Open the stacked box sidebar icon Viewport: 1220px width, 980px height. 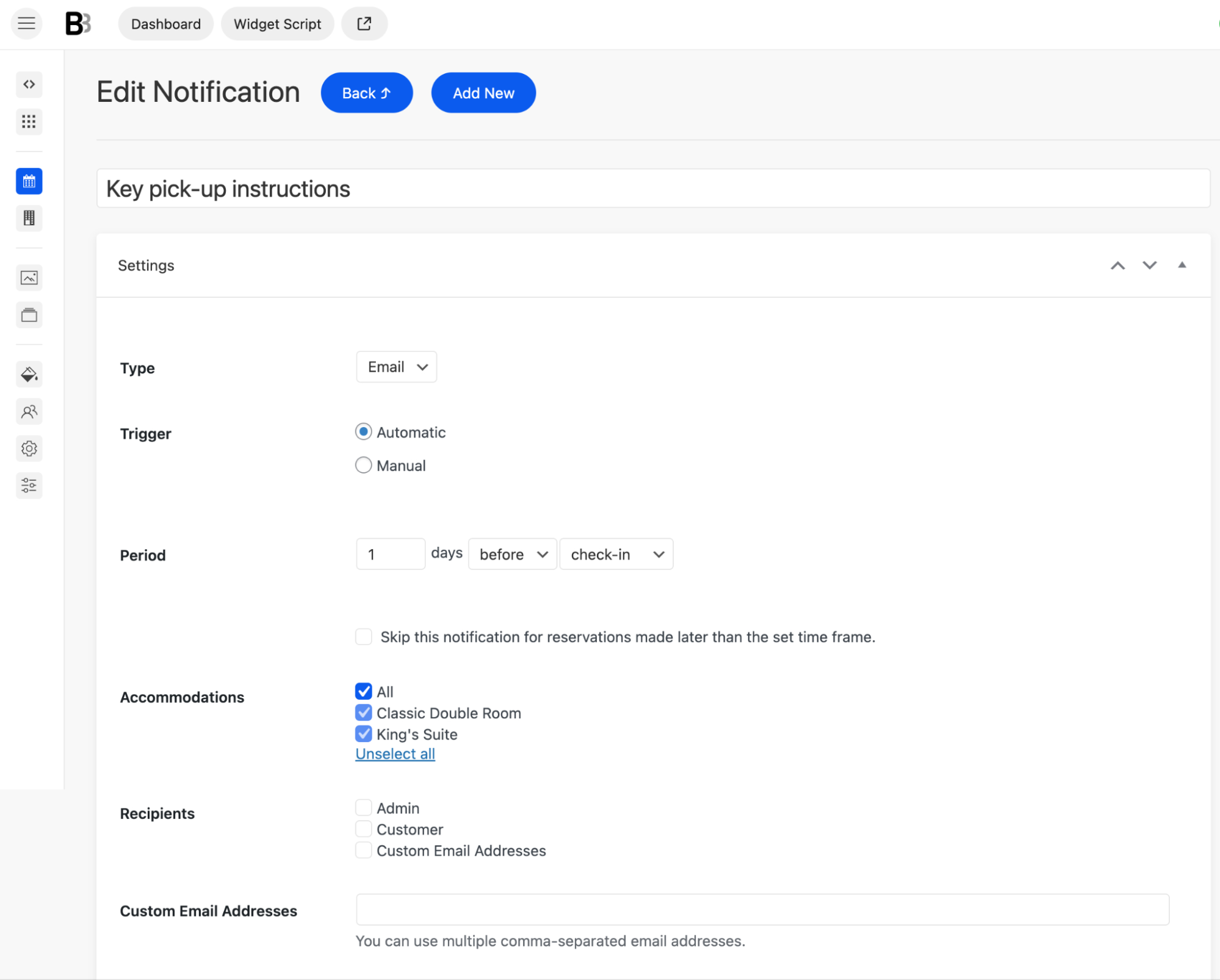[x=29, y=315]
